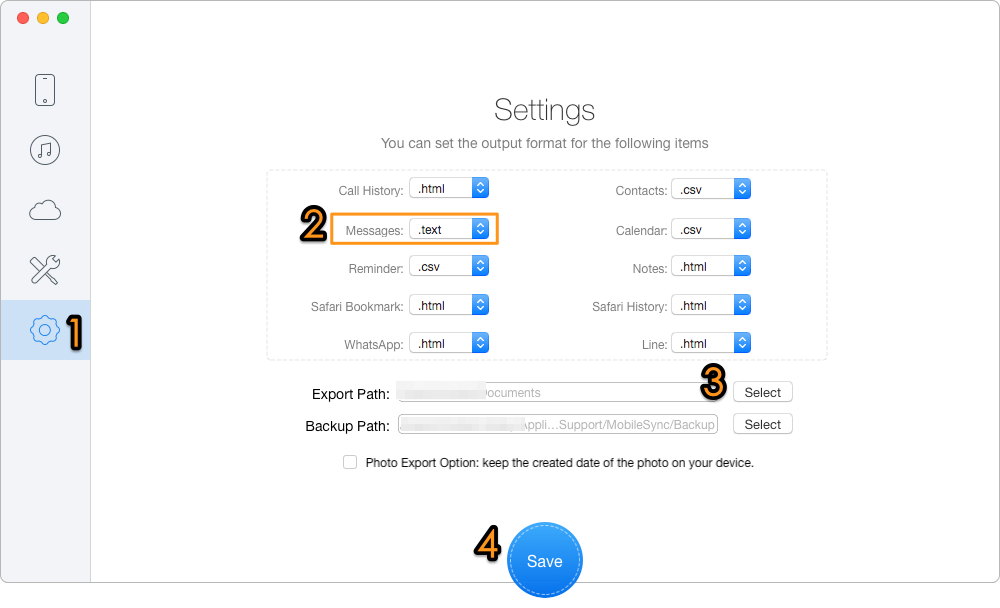Click the Backup Path text field

558,424
